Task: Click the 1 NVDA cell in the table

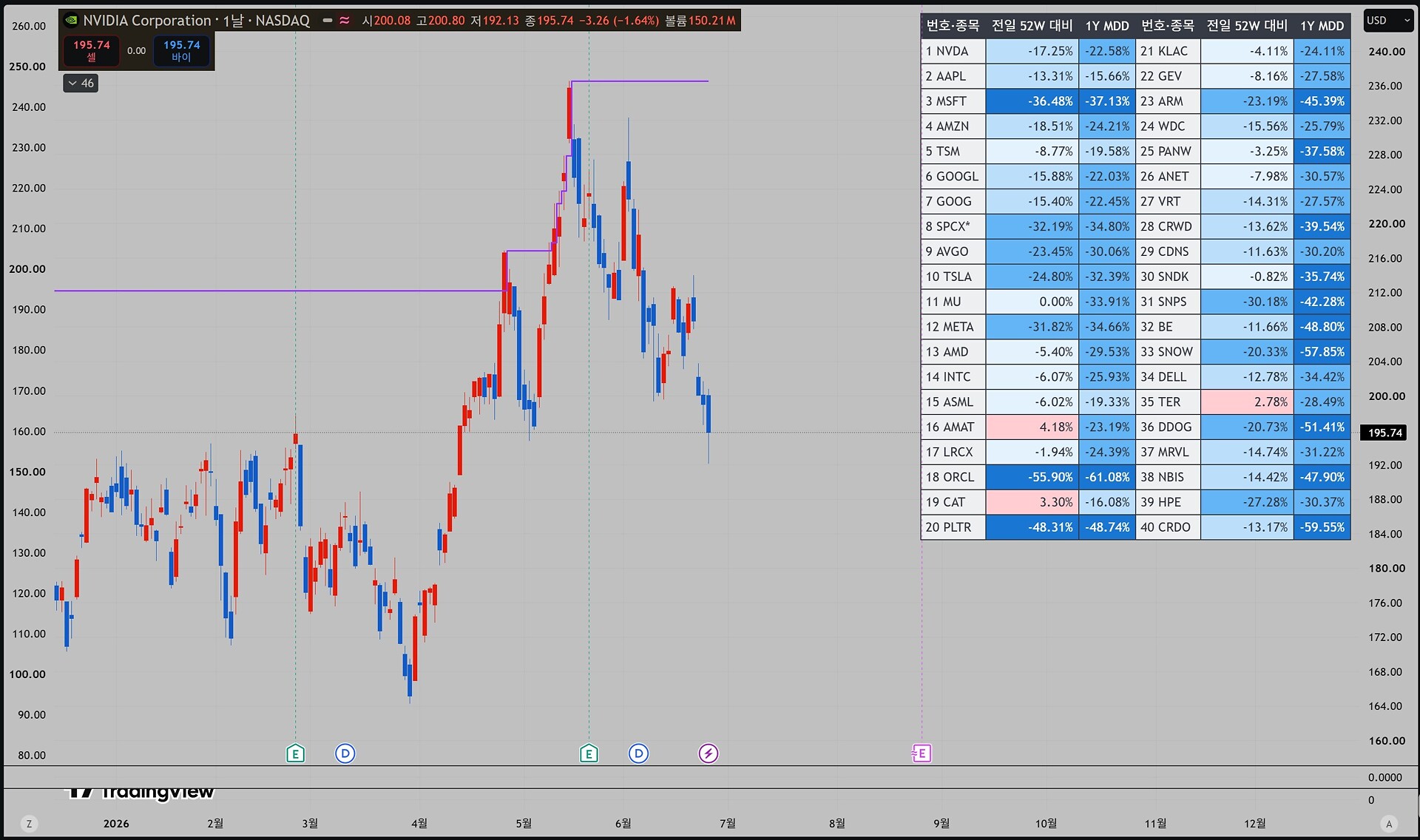Action: click(x=953, y=51)
